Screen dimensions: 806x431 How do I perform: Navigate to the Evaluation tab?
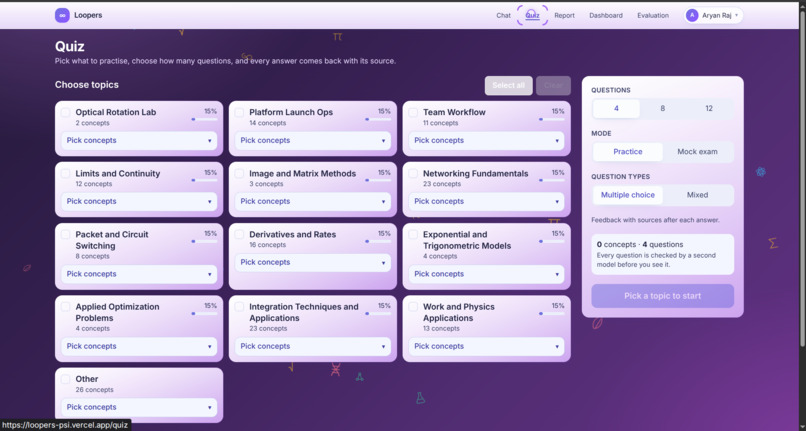653,15
